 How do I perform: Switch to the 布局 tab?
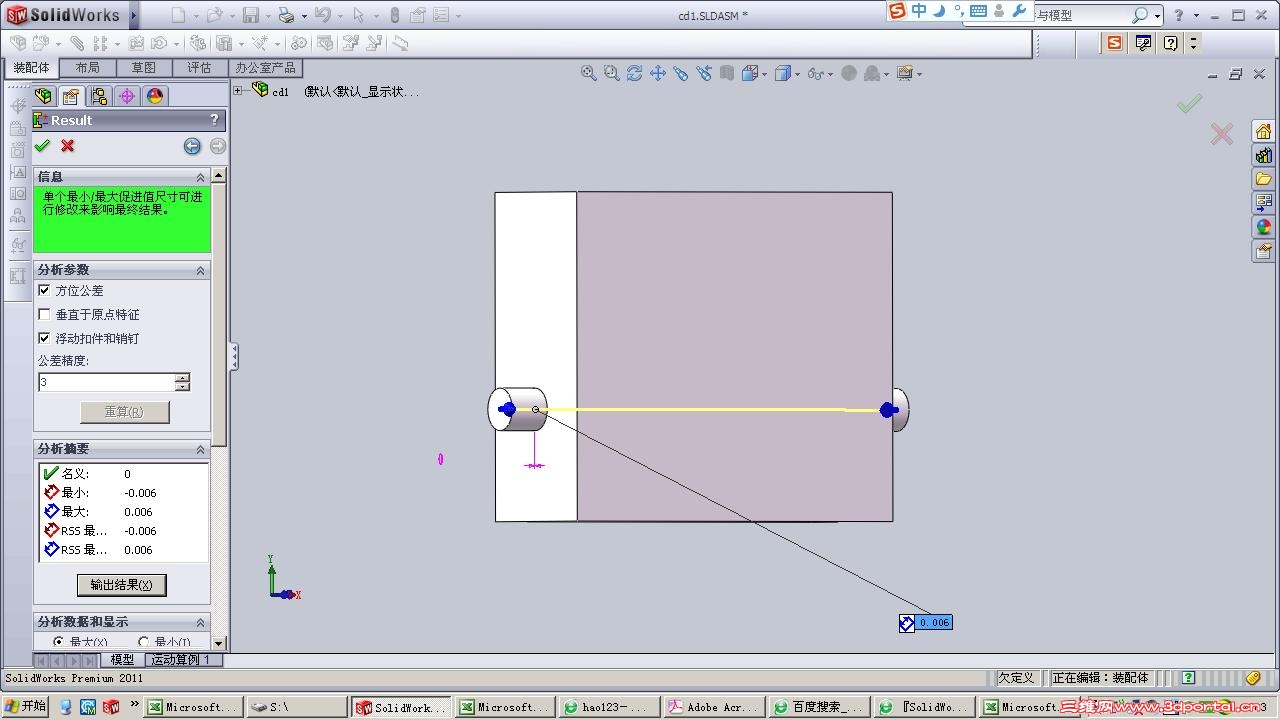click(87, 68)
